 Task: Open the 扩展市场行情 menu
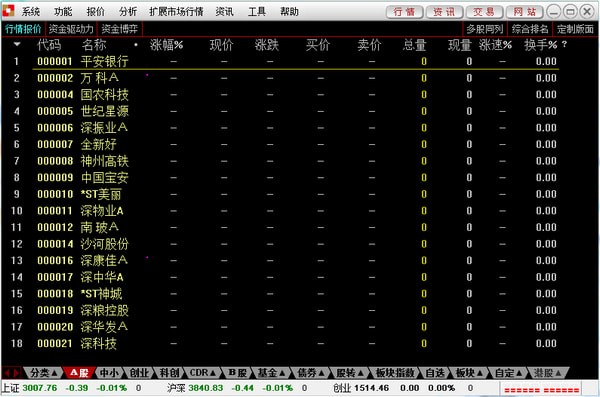point(176,12)
